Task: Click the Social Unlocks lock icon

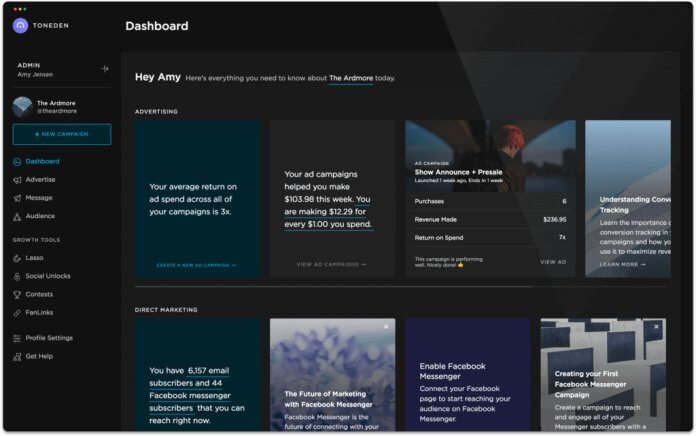Action: point(17,276)
